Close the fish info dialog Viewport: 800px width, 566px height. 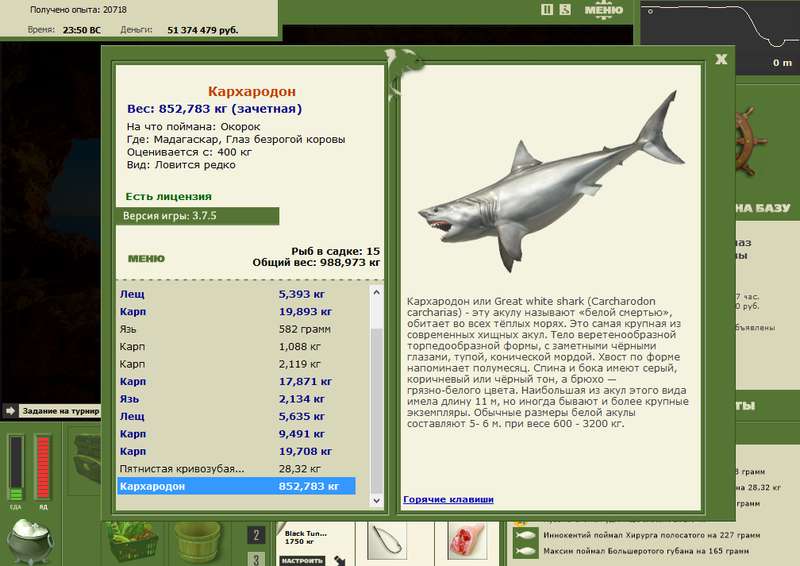[x=721, y=59]
